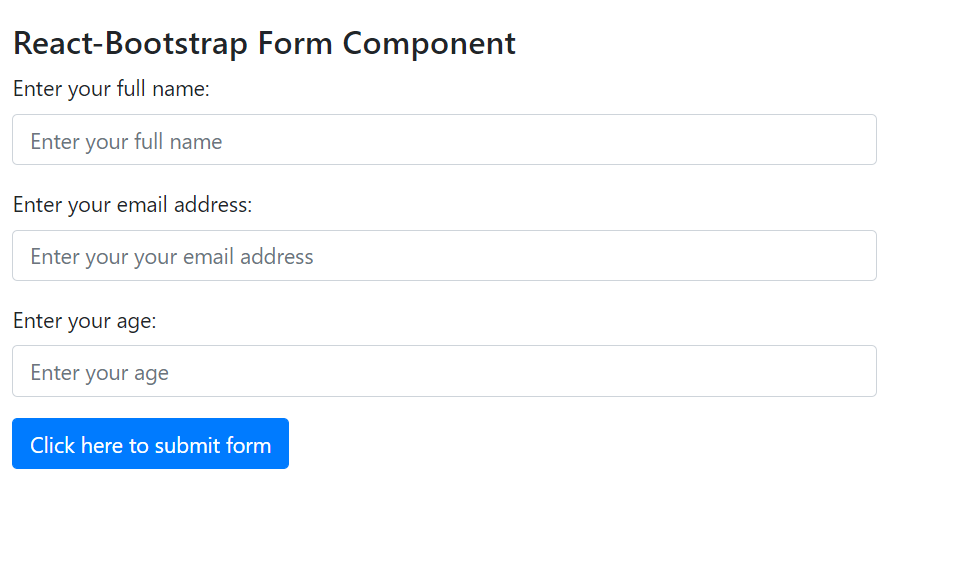Click the word 'React-Bootstrap' in the heading
Viewport: 969px width, 564px height.
click(x=130, y=44)
